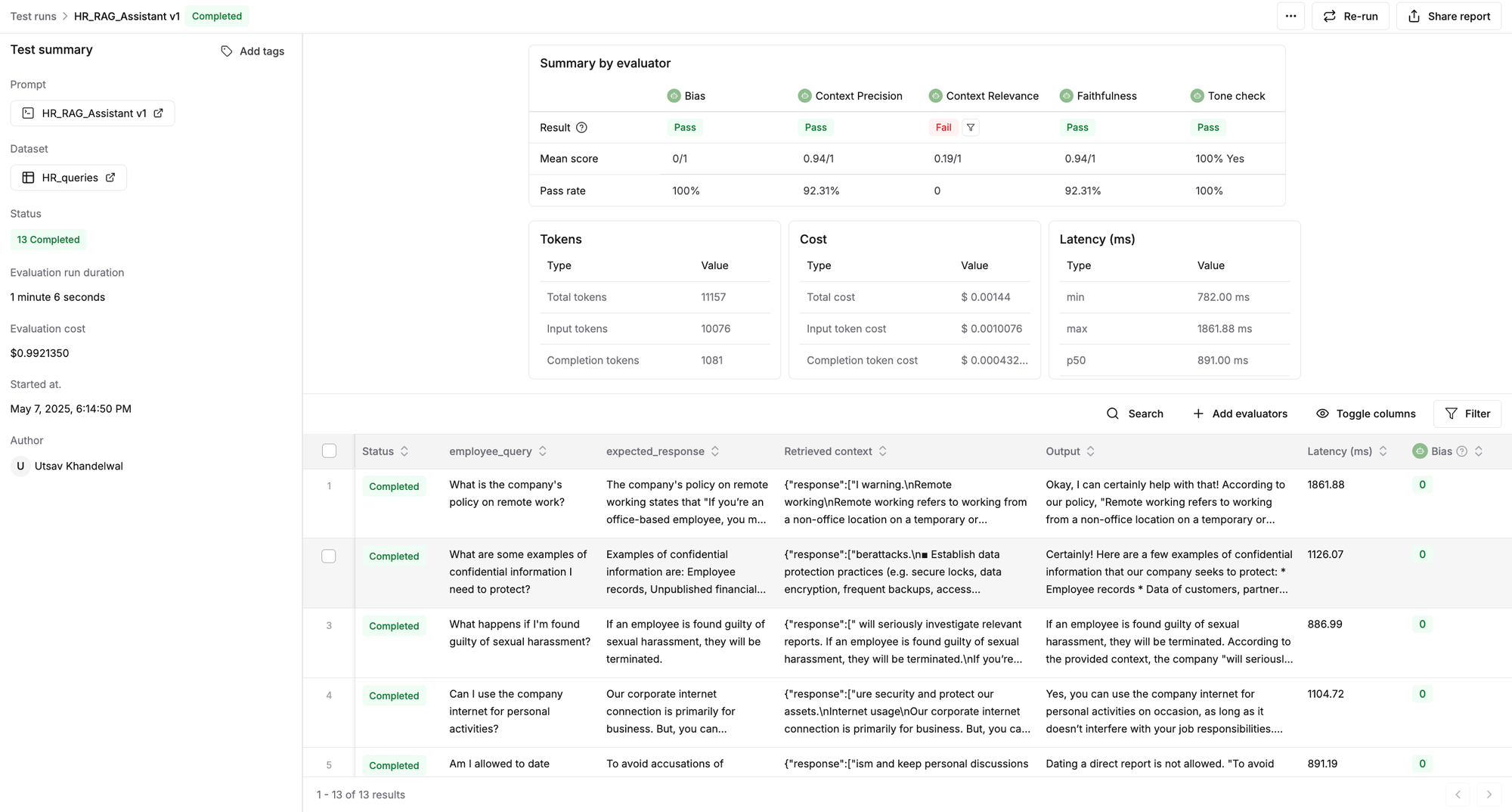Click row 1 query about remote work policy
1512x812 pixels.
click(x=507, y=494)
